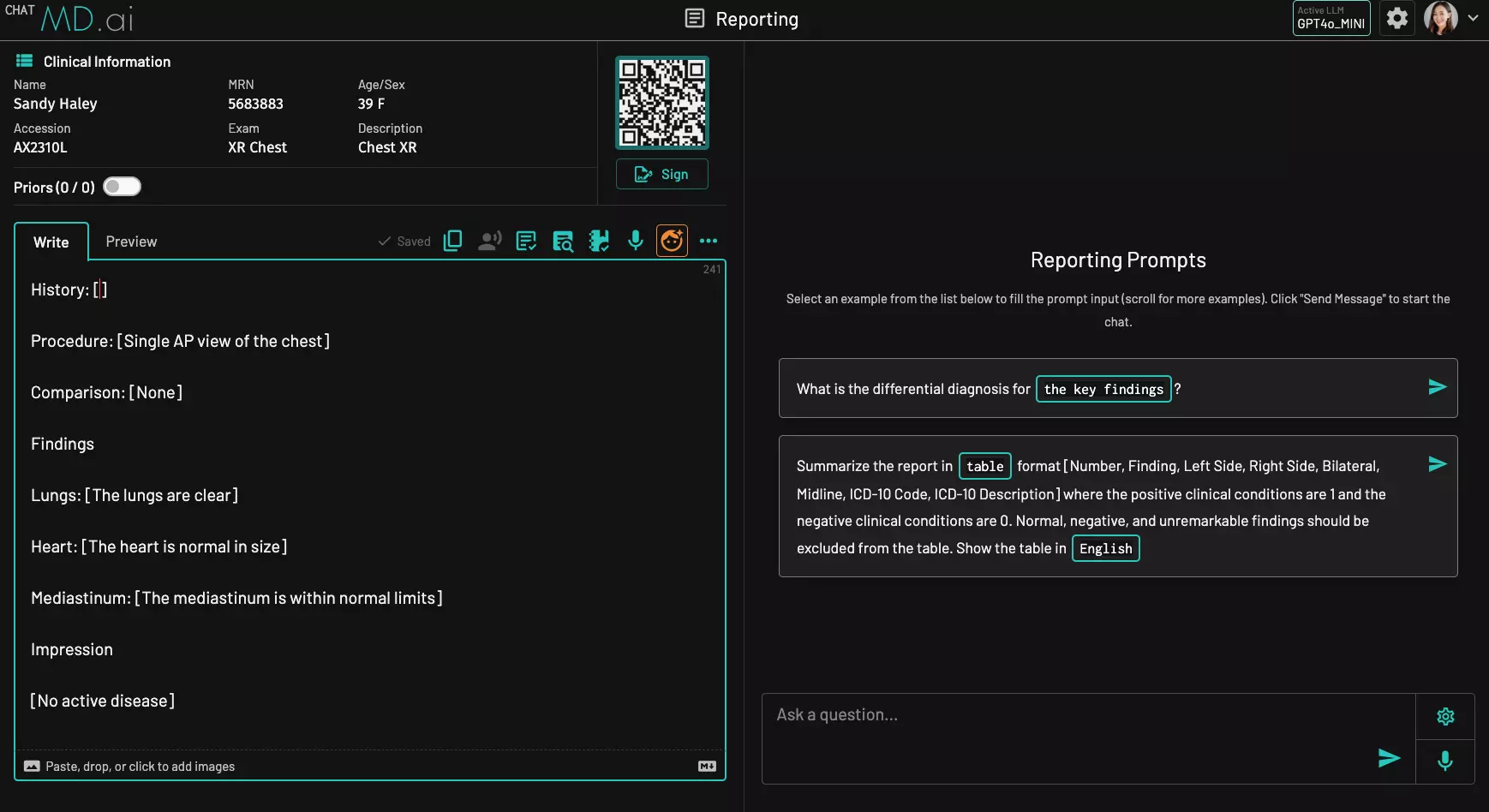Toggle markdown mode icon at editor bottom
Screen dimensions: 1489x812
tap(707, 767)
